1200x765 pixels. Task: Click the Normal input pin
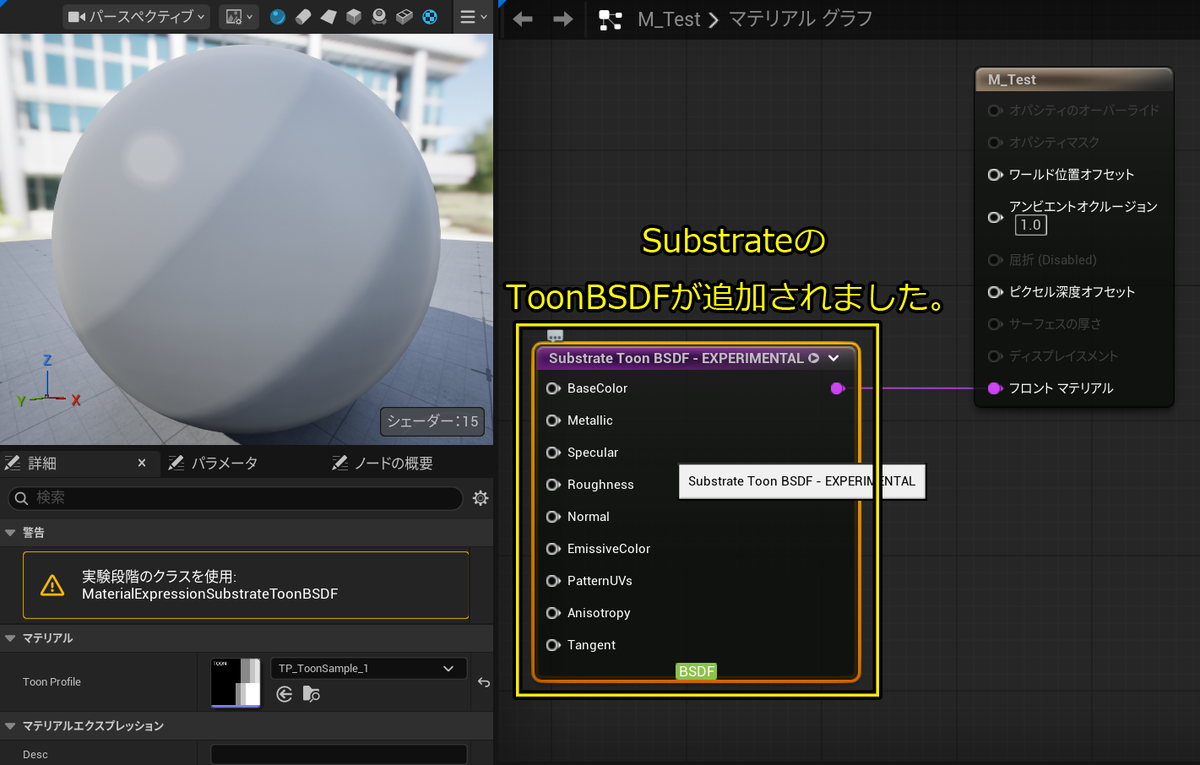pos(553,516)
